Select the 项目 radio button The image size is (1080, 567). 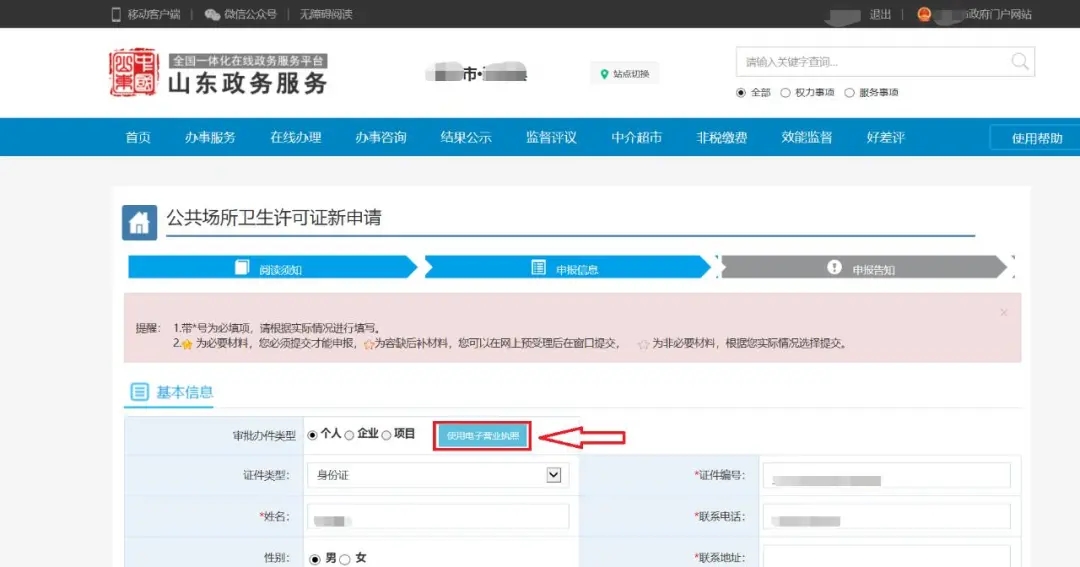[386, 435]
